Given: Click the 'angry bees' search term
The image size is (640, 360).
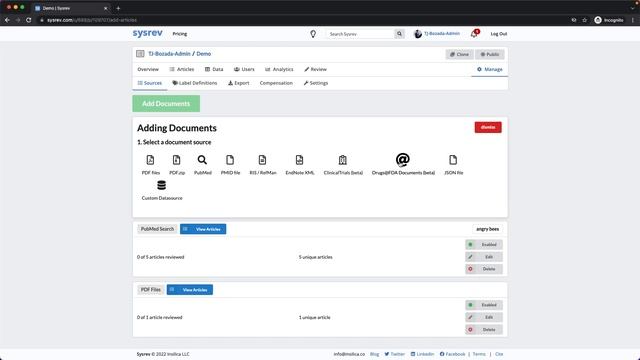Looking at the screenshot, I should [x=488, y=229].
